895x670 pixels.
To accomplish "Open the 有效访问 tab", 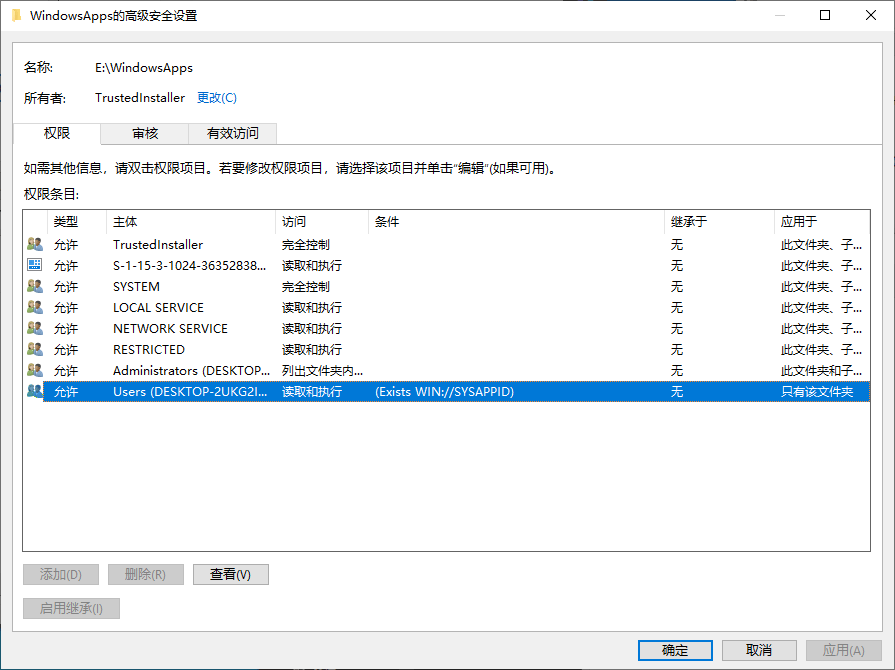I will [233, 134].
